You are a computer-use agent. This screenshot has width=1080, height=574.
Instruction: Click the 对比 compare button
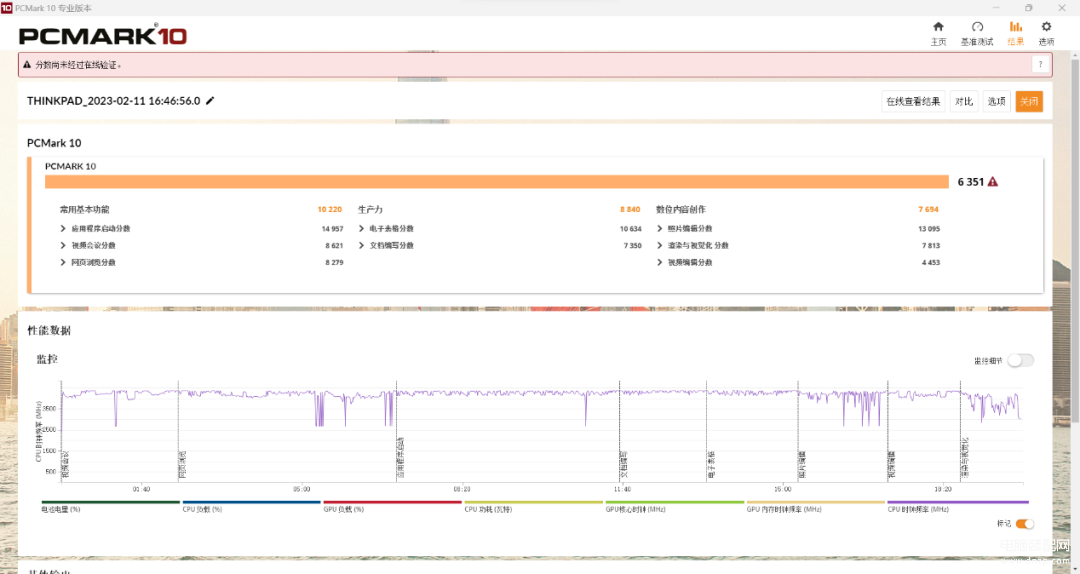point(964,101)
